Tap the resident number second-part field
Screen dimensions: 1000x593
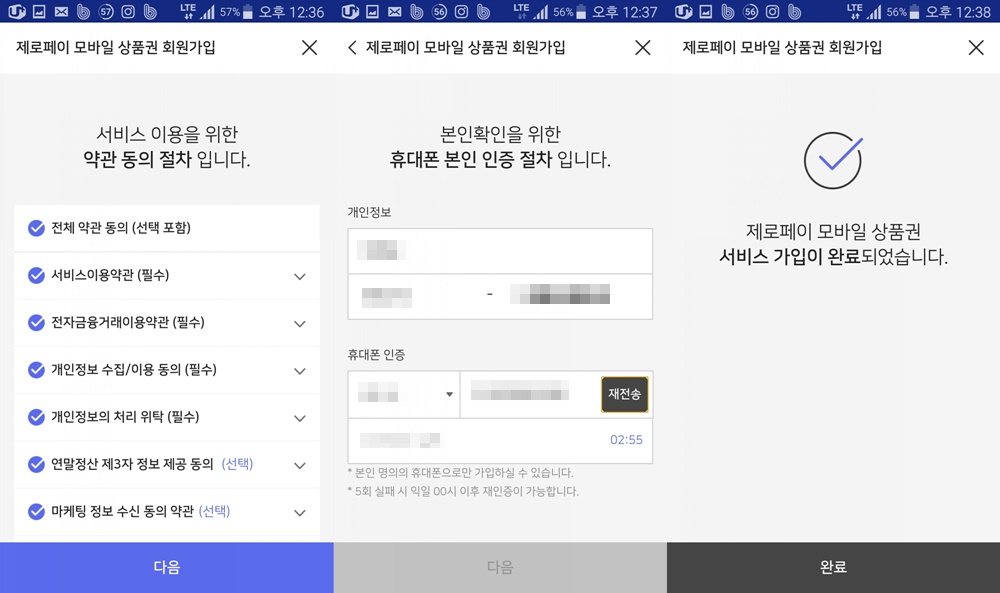coord(574,297)
